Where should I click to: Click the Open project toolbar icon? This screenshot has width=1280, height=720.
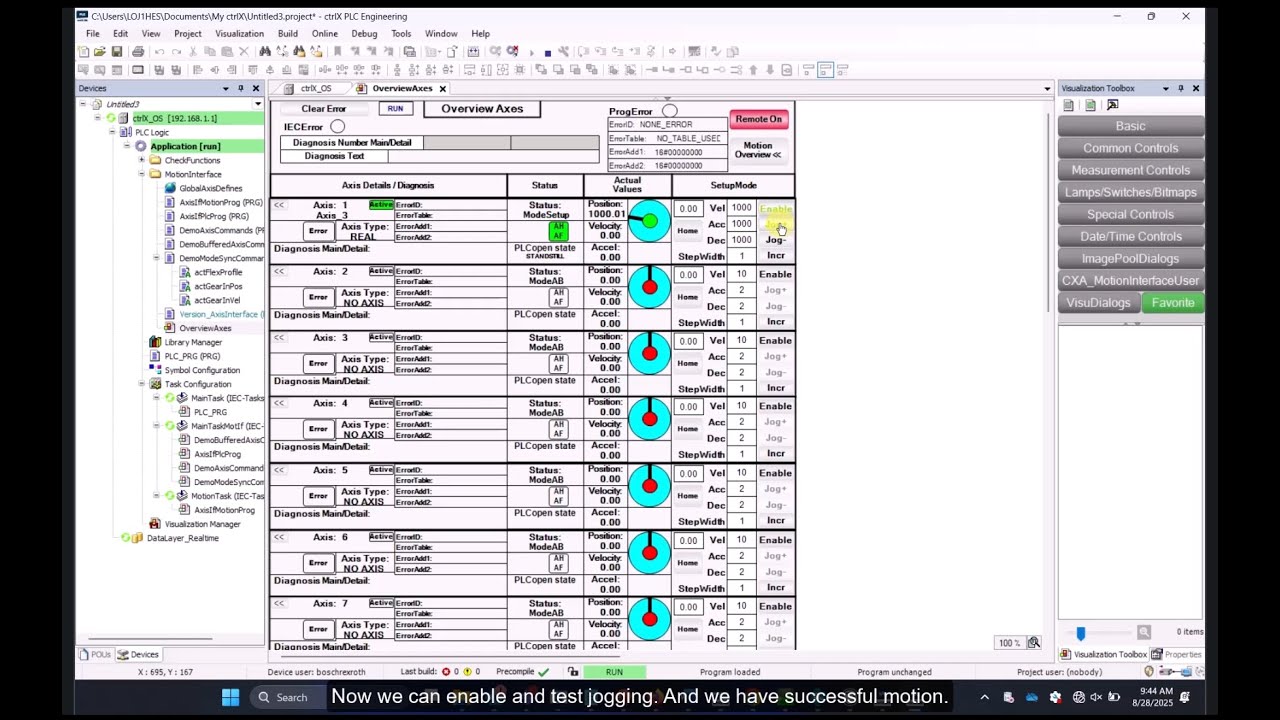click(x=100, y=52)
